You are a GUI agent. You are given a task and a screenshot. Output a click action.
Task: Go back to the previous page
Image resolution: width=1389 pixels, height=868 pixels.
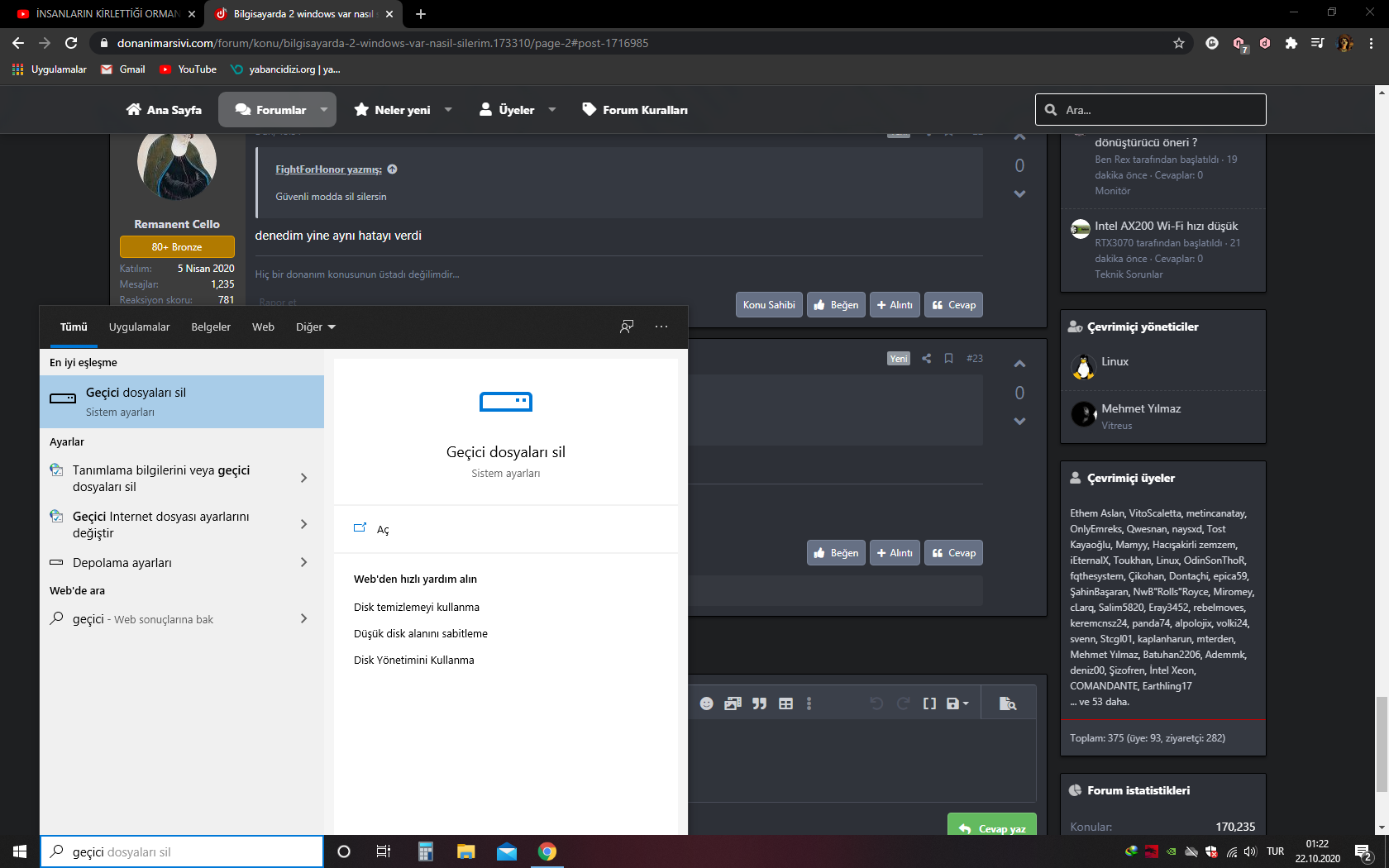[18, 43]
